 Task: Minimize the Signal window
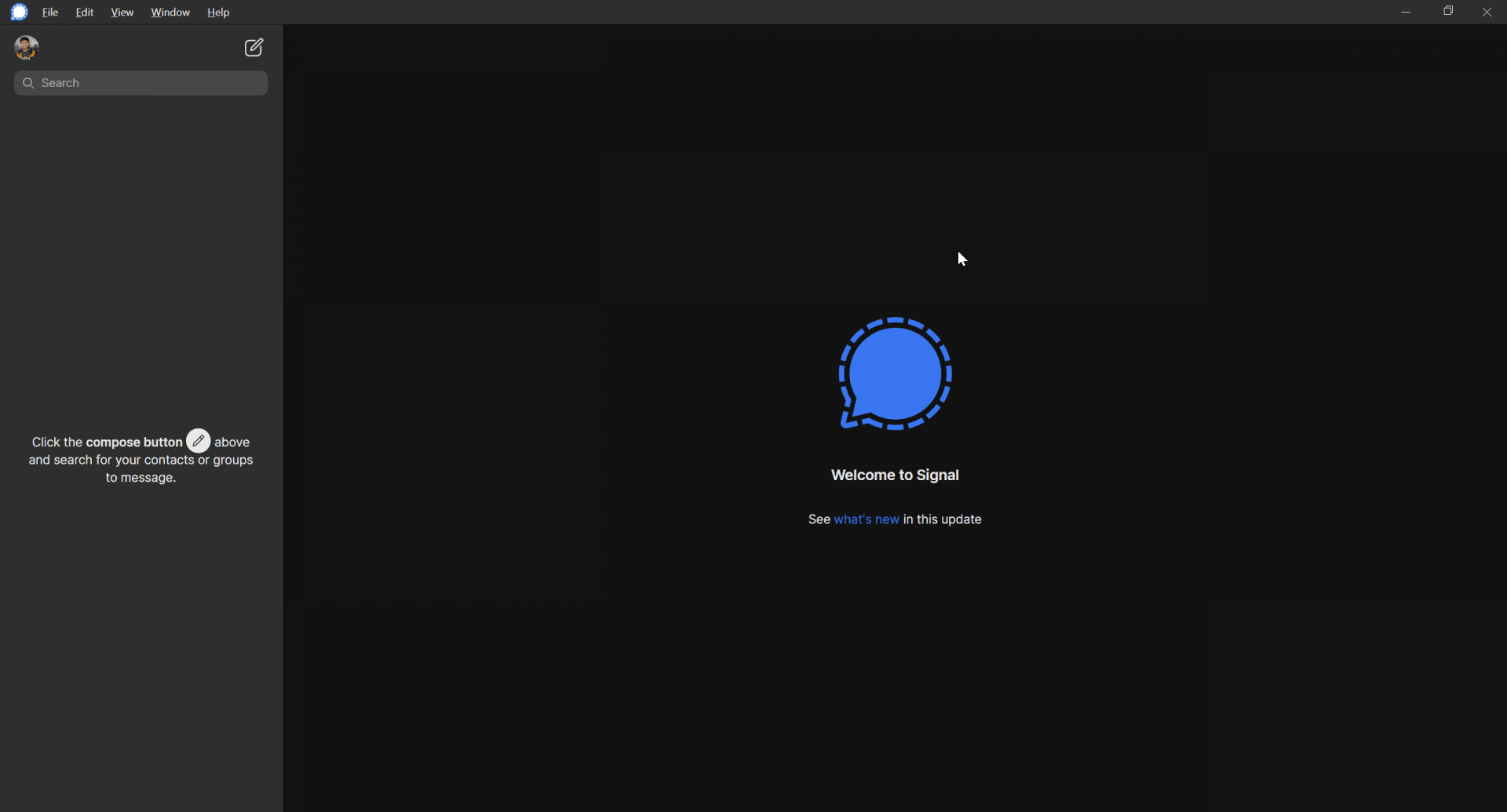tap(1406, 12)
